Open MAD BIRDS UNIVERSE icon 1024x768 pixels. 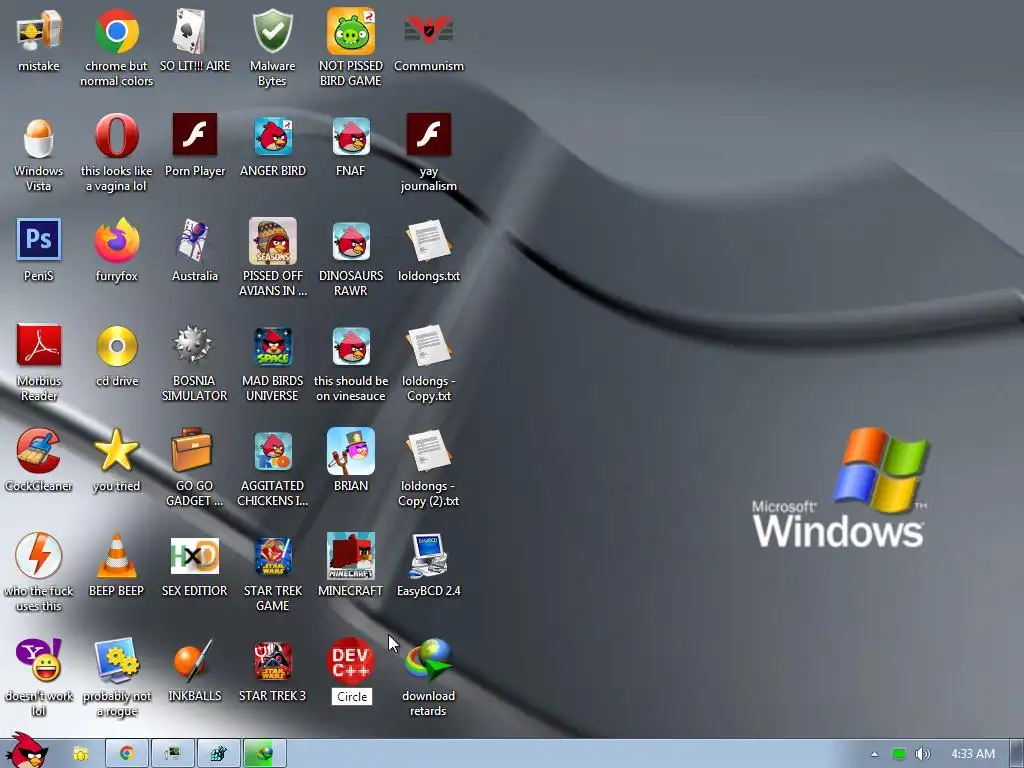coord(272,346)
